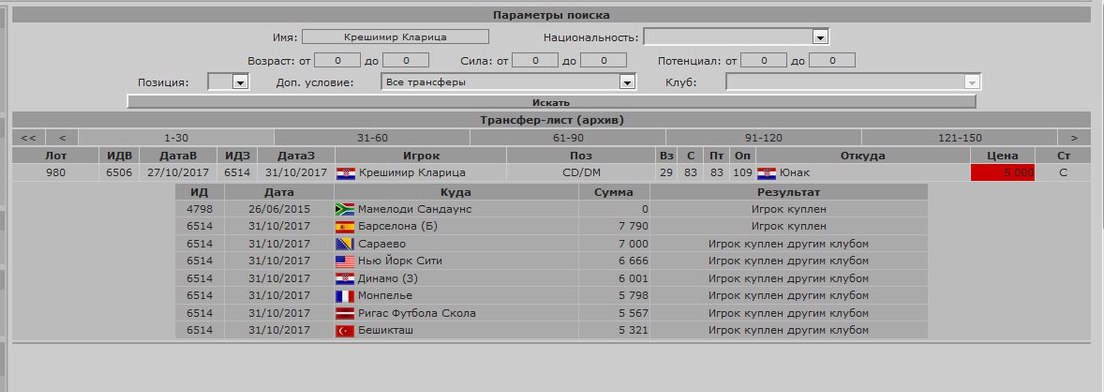Viewport: 1104px width, 392px height.
Task: Click the Потенциал от field
Action: pos(764,61)
